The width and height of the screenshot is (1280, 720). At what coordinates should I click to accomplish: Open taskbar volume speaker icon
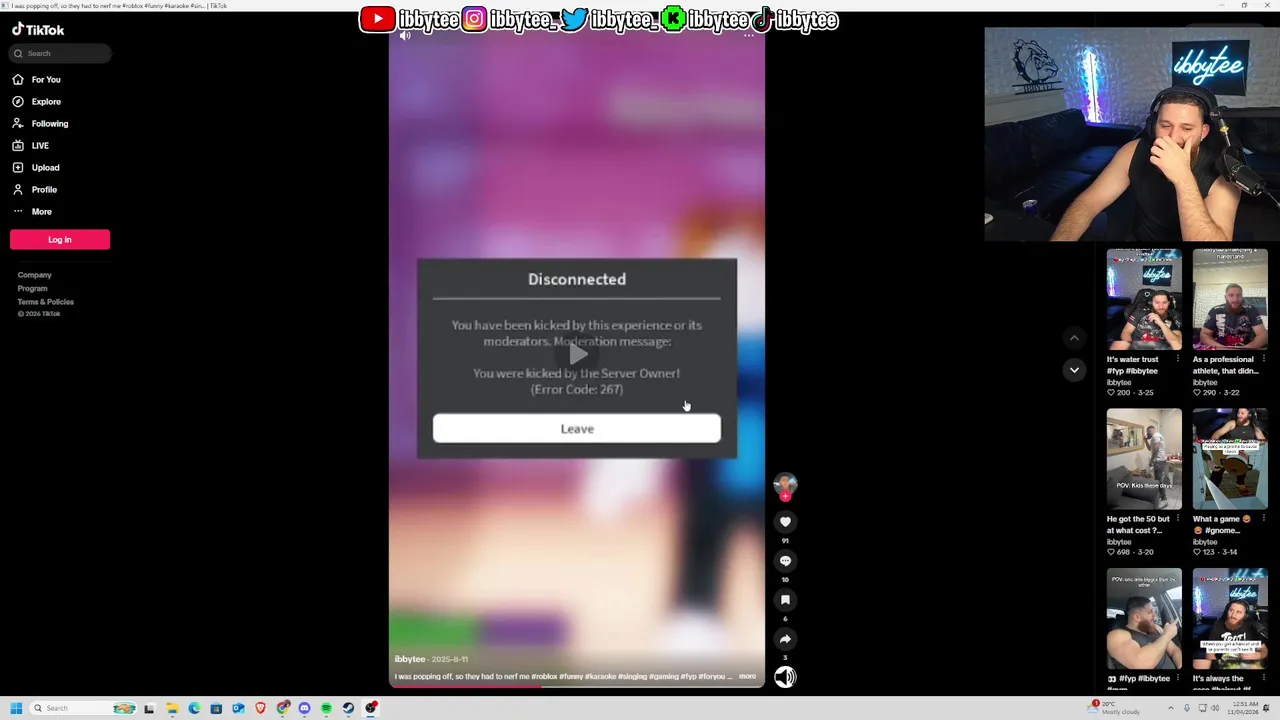click(x=1215, y=708)
